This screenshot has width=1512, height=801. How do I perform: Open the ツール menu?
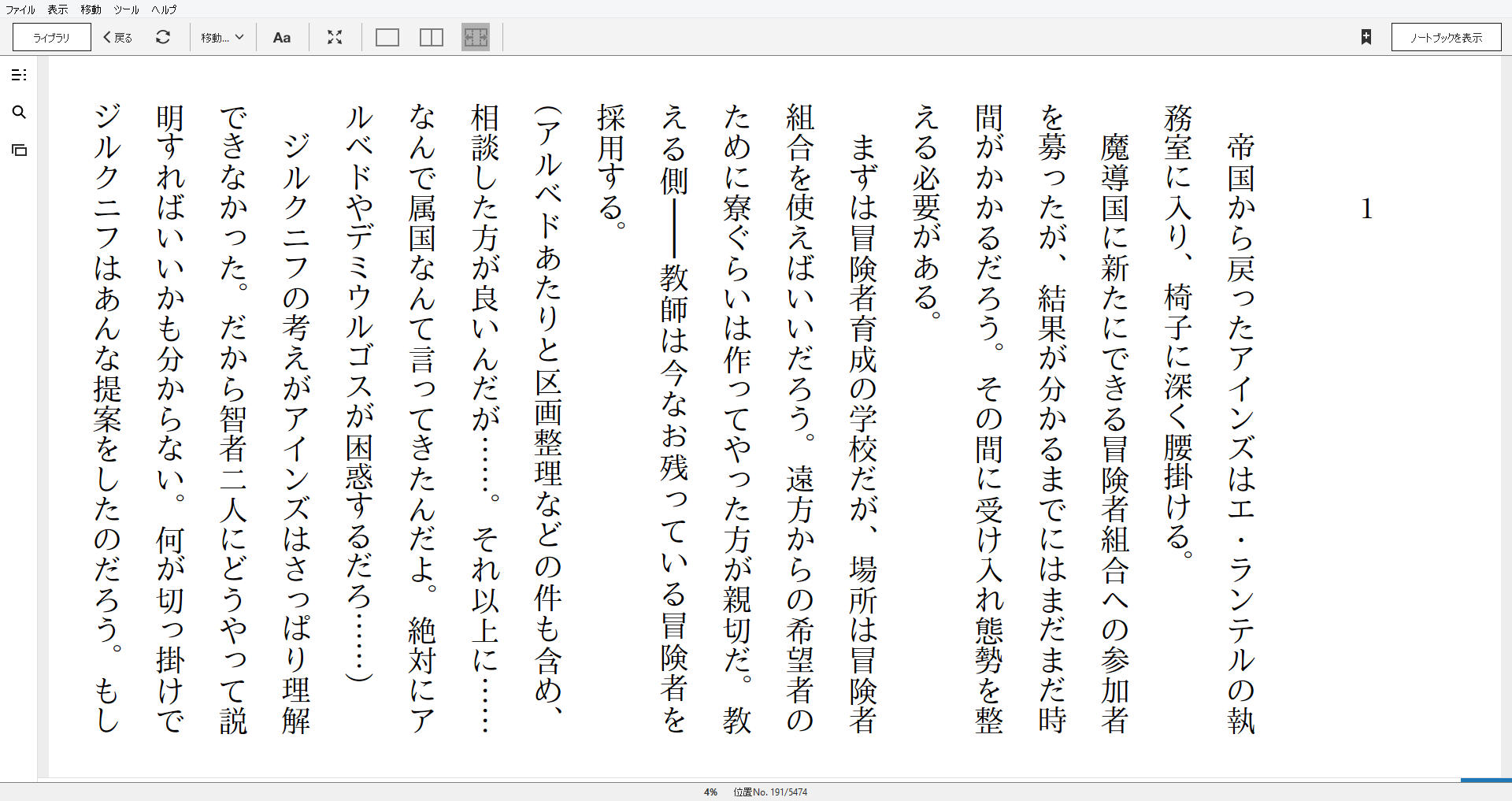(126, 9)
